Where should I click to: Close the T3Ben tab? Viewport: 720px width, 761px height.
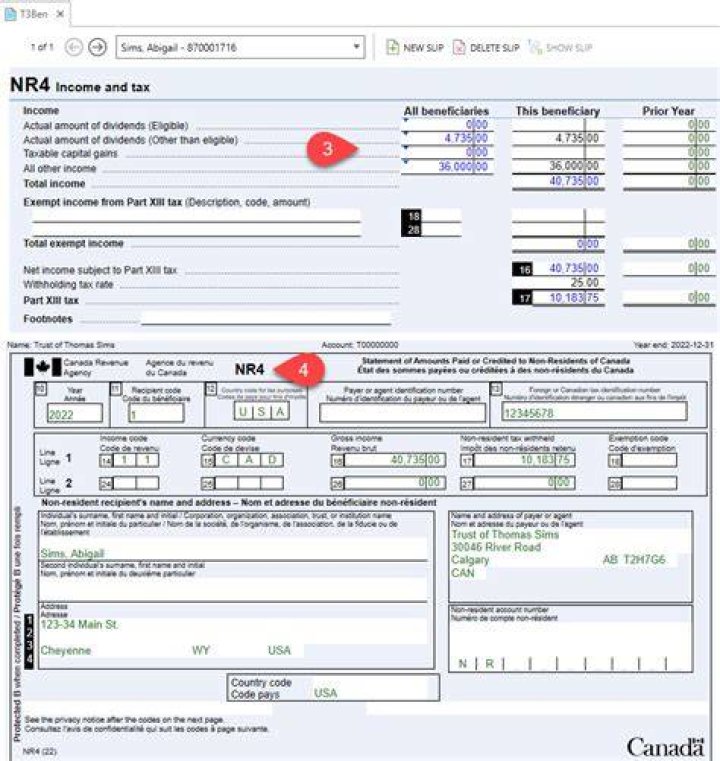60,14
